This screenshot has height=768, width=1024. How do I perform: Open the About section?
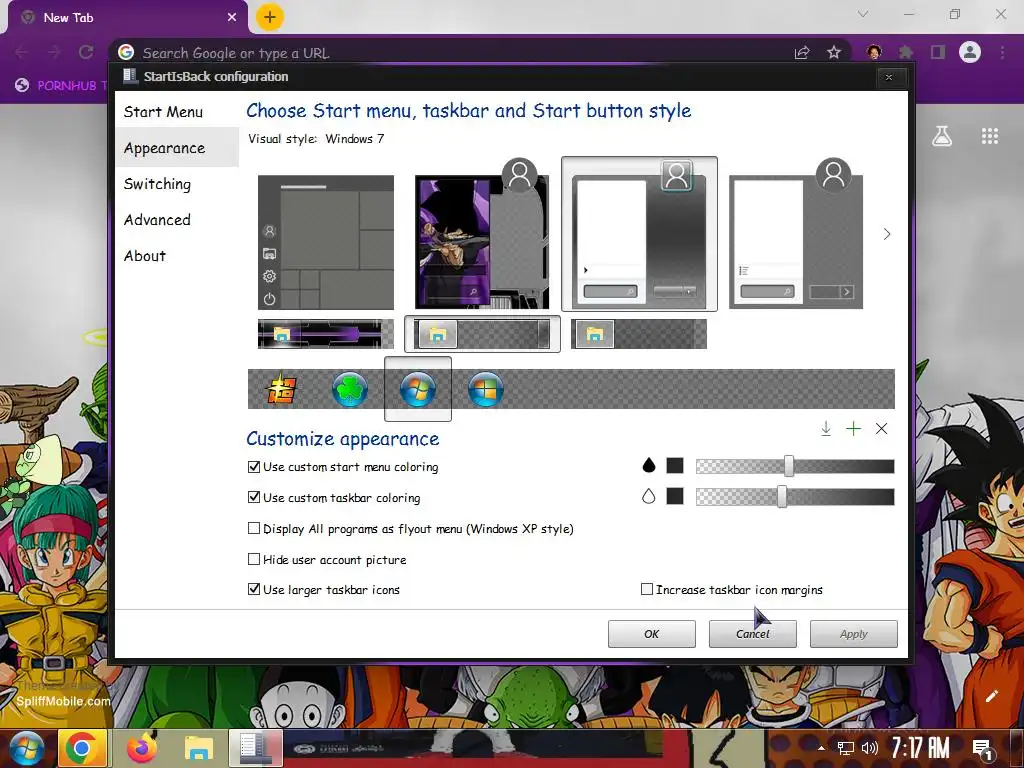145,256
